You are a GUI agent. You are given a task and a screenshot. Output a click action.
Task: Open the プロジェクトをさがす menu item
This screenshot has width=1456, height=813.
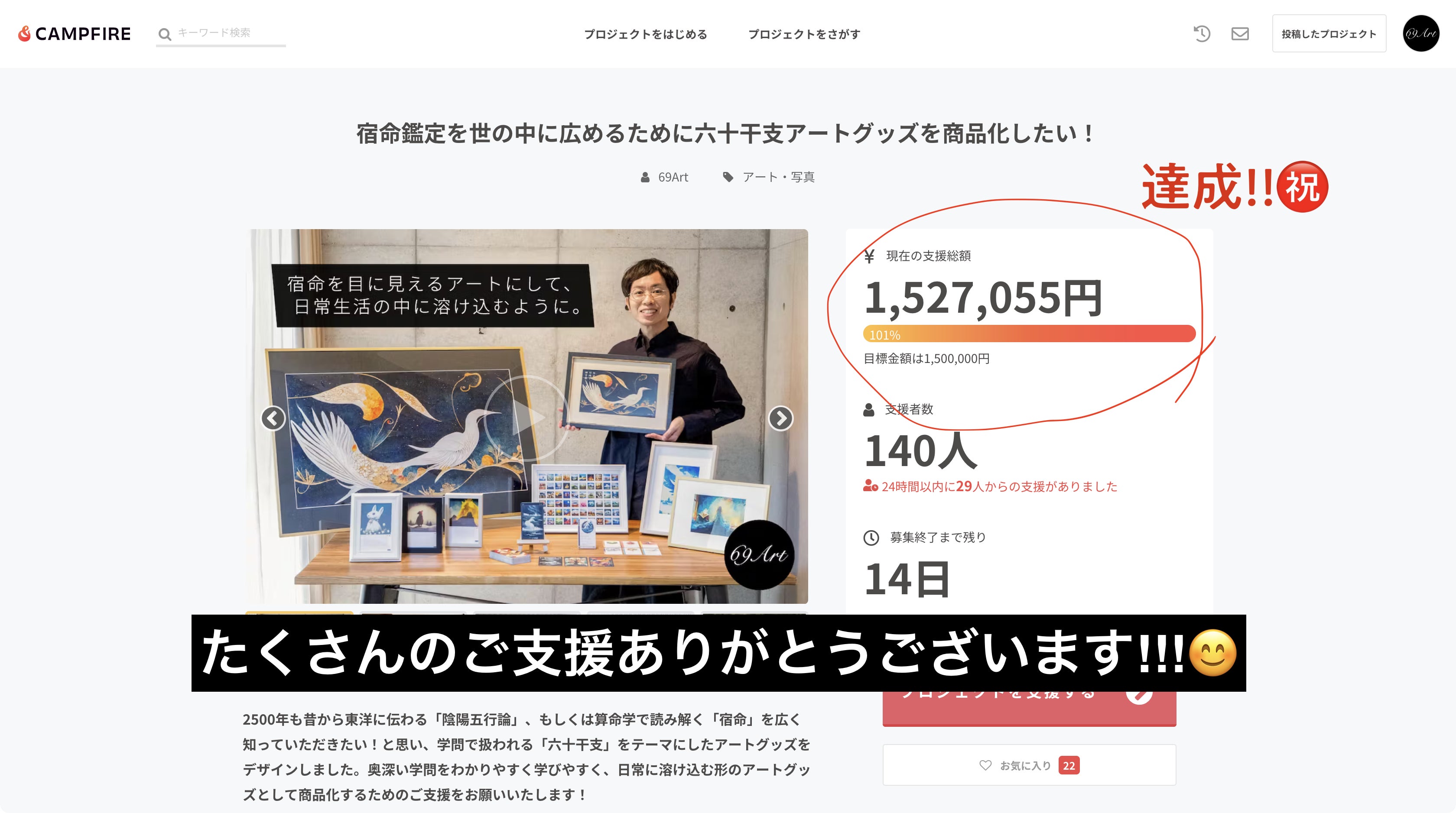pos(804,35)
